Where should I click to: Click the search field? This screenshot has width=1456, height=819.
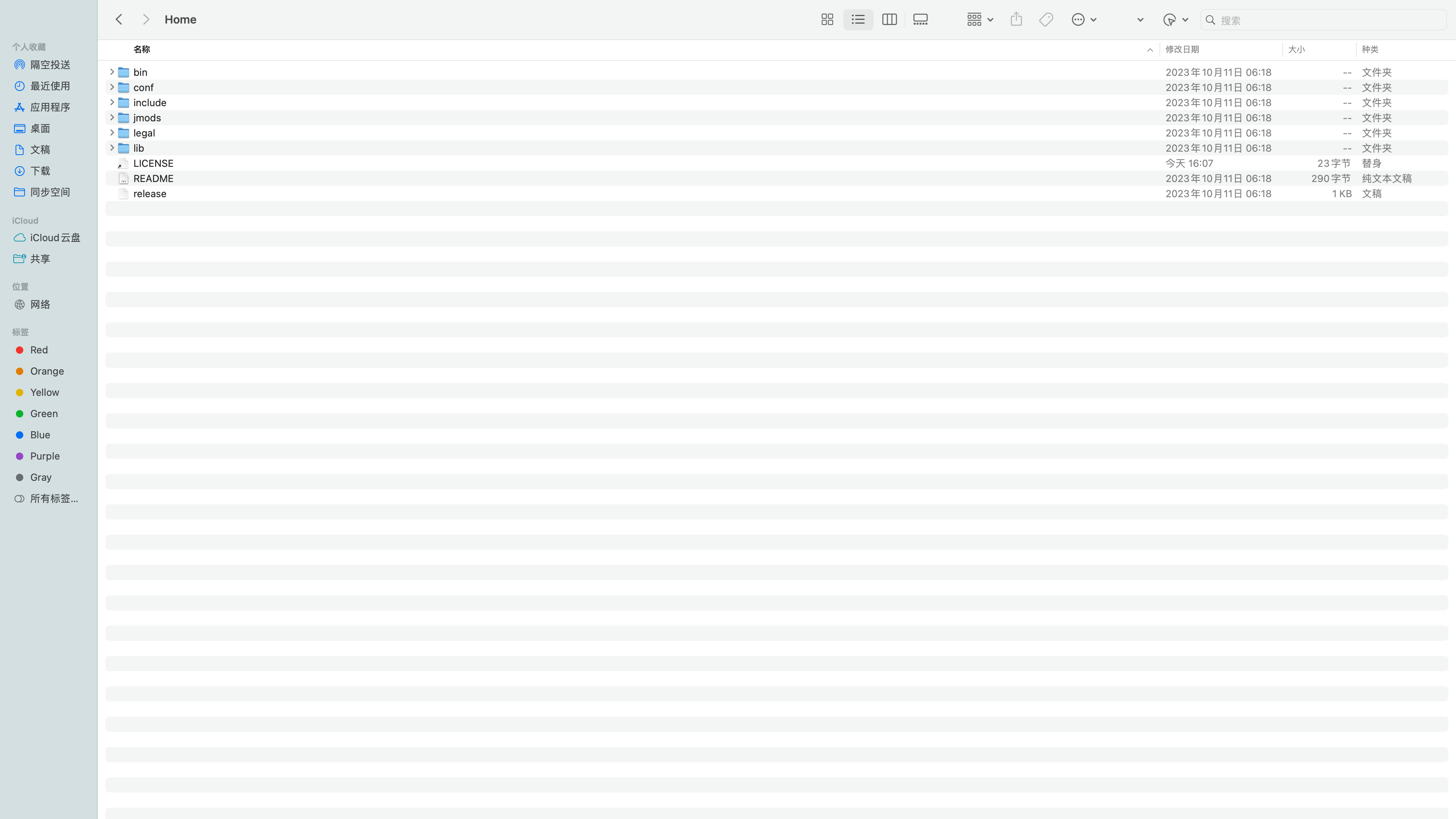click(1323, 20)
